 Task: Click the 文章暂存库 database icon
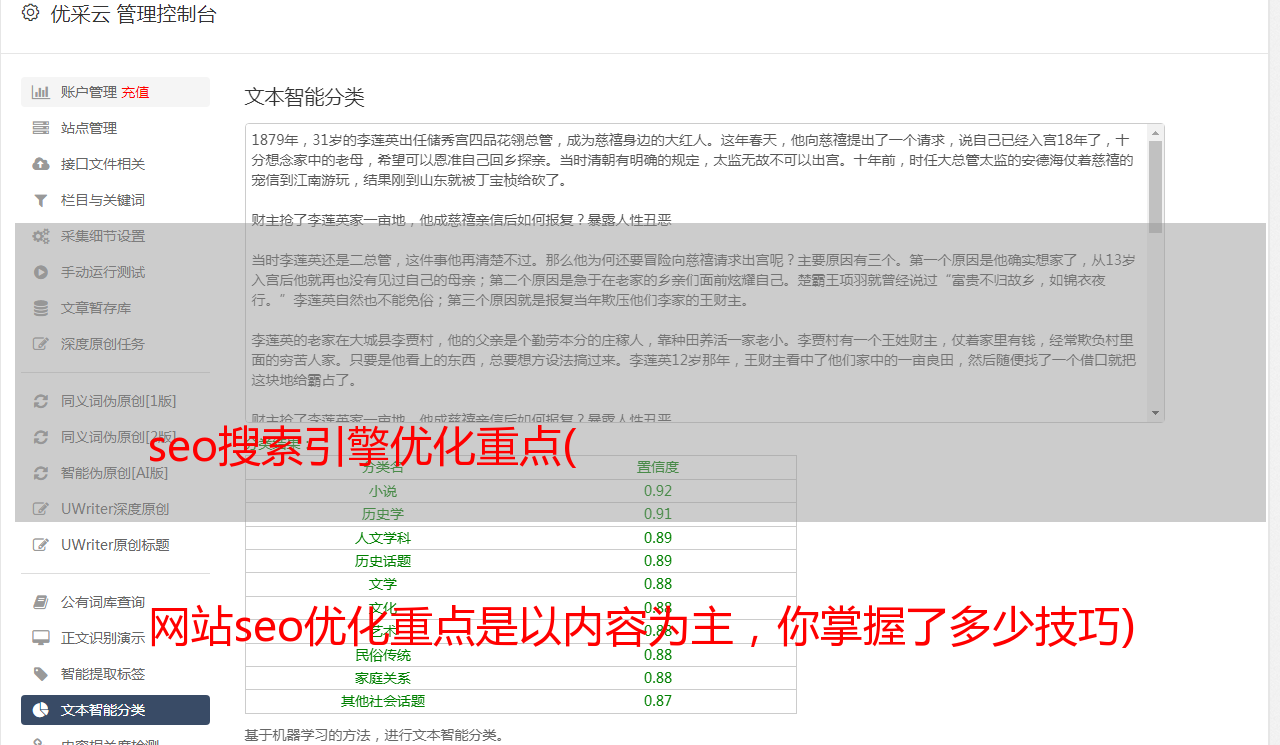(x=41, y=308)
